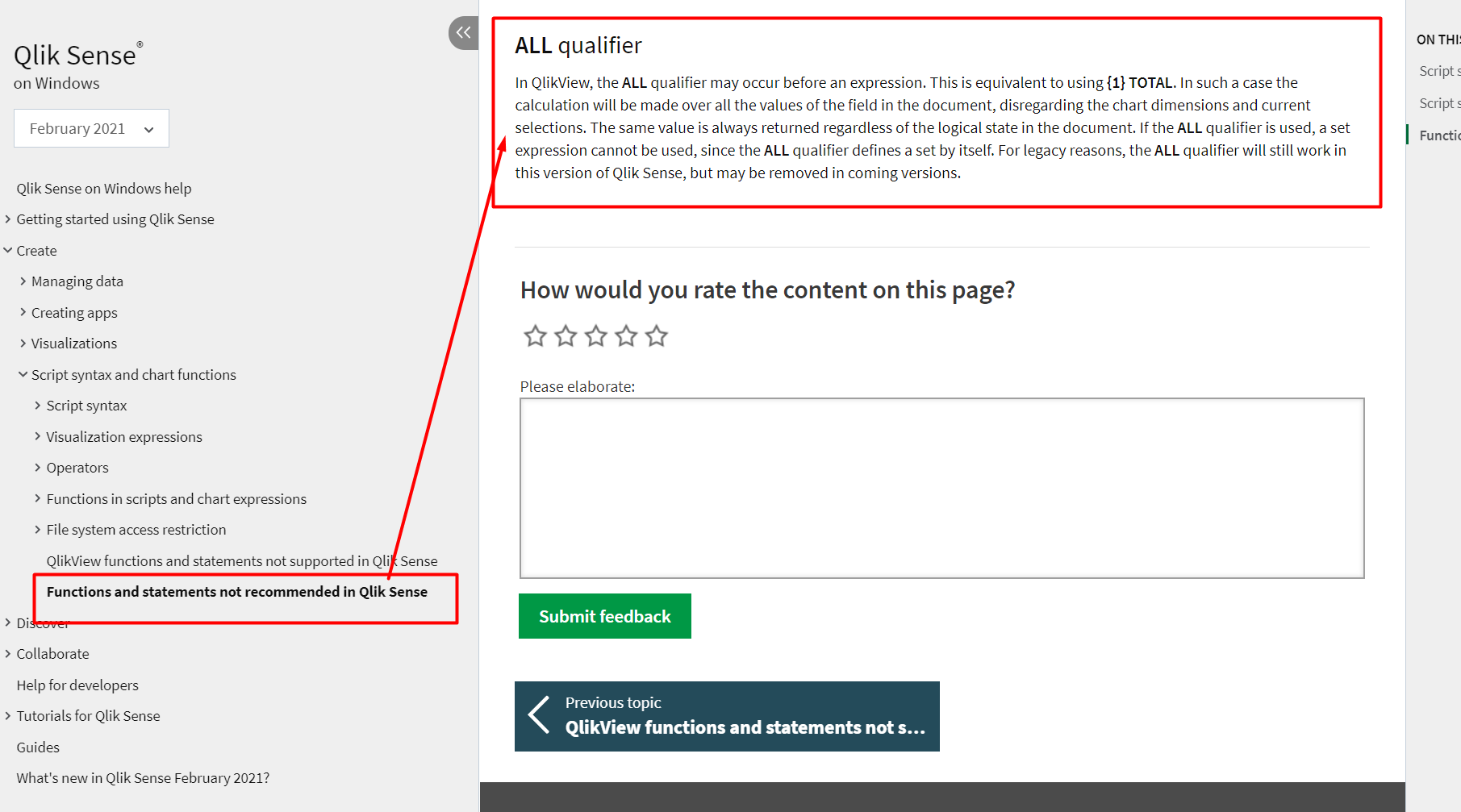The width and height of the screenshot is (1461, 812).
Task: Rate the page one star
Action: [536, 335]
